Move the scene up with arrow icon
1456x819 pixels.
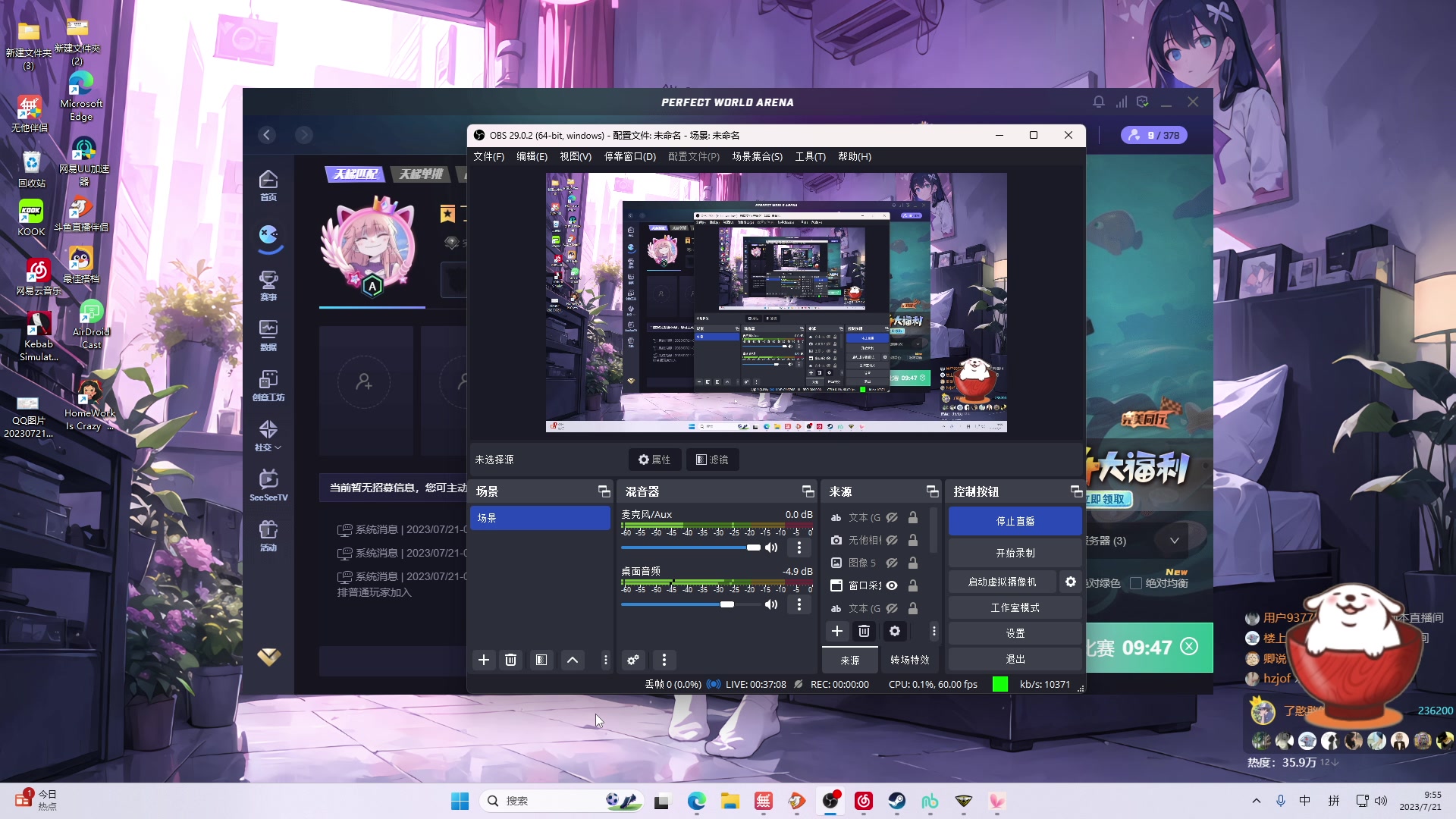pyautogui.click(x=573, y=660)
